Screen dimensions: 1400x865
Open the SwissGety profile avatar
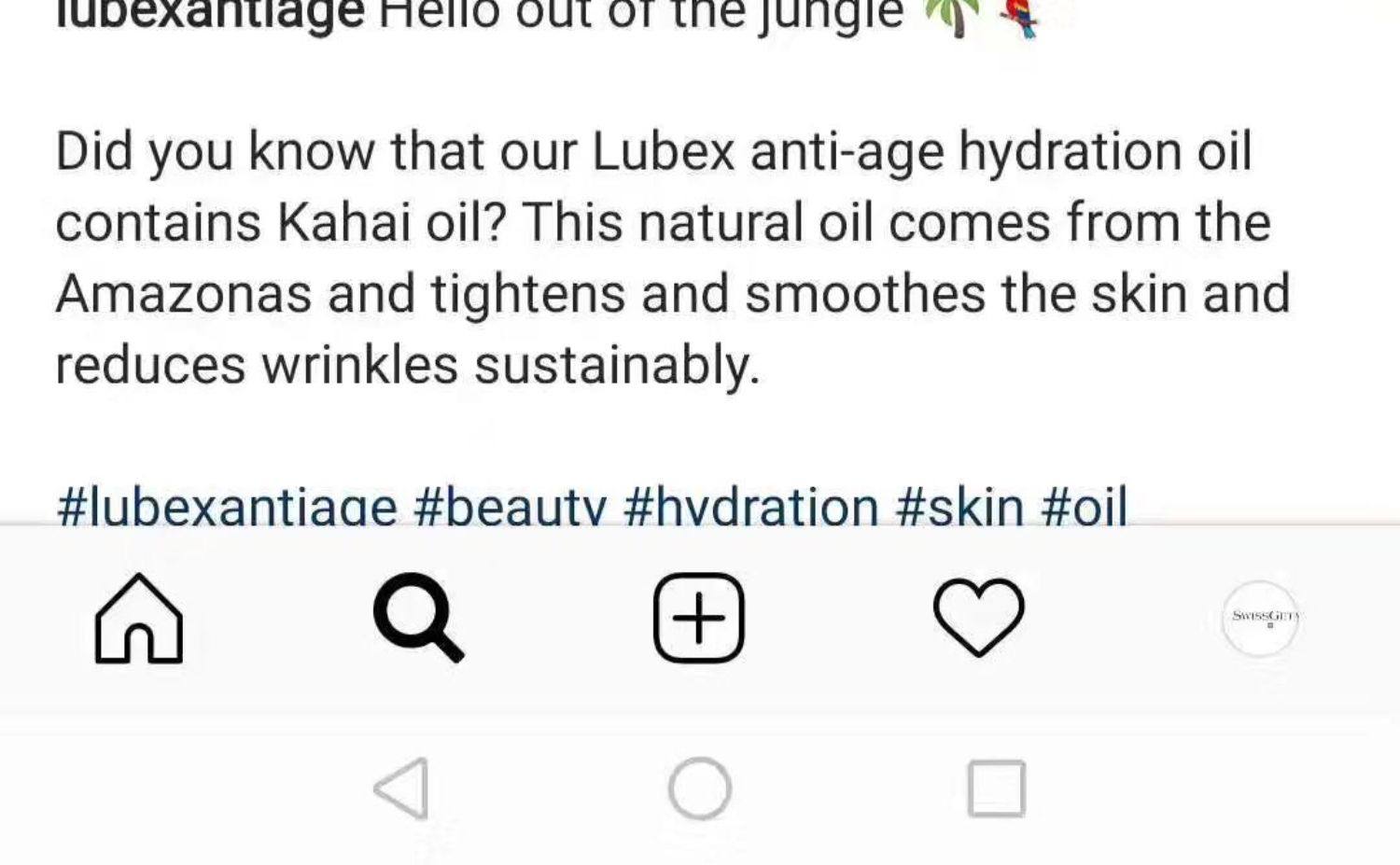(x=1260, y=618)
